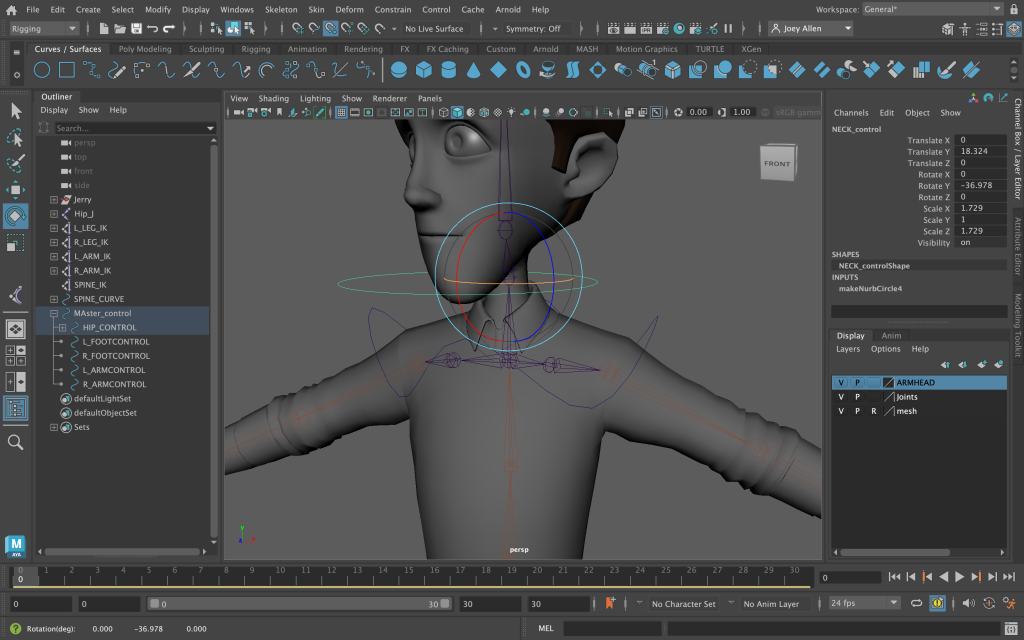Click the polygon sphere shelf icon
This screenshot has width=1024, height=640.
tap(399, 70)
